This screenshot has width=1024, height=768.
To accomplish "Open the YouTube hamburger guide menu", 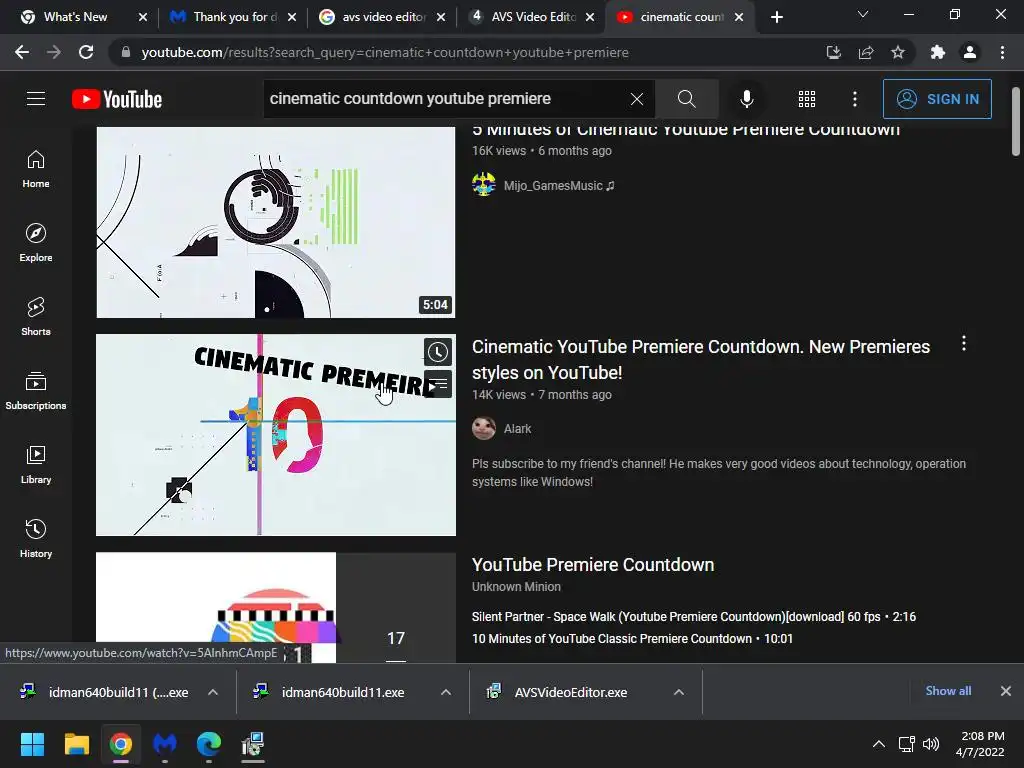I will point(36,99).
